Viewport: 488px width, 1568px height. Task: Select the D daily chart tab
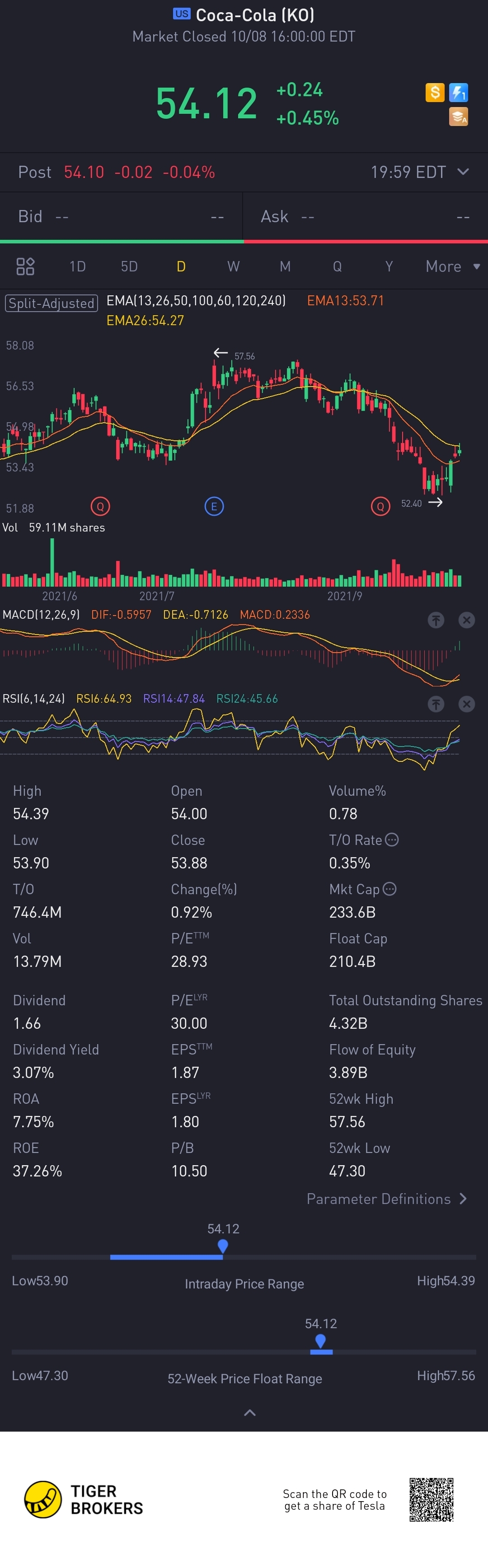click(181, 266)
